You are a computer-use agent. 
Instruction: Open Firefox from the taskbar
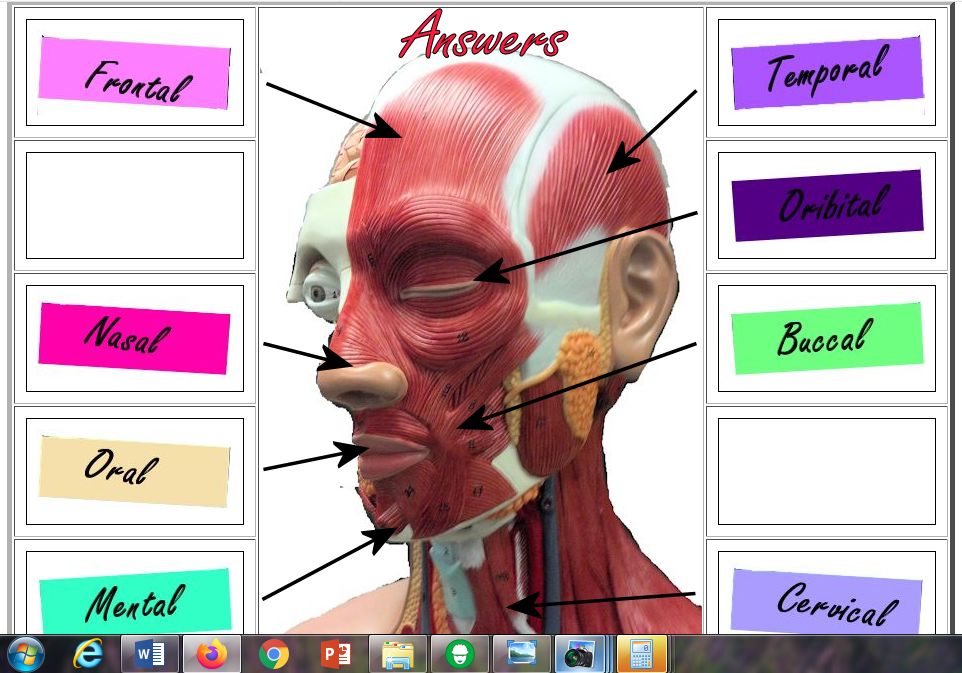point(212,654)
